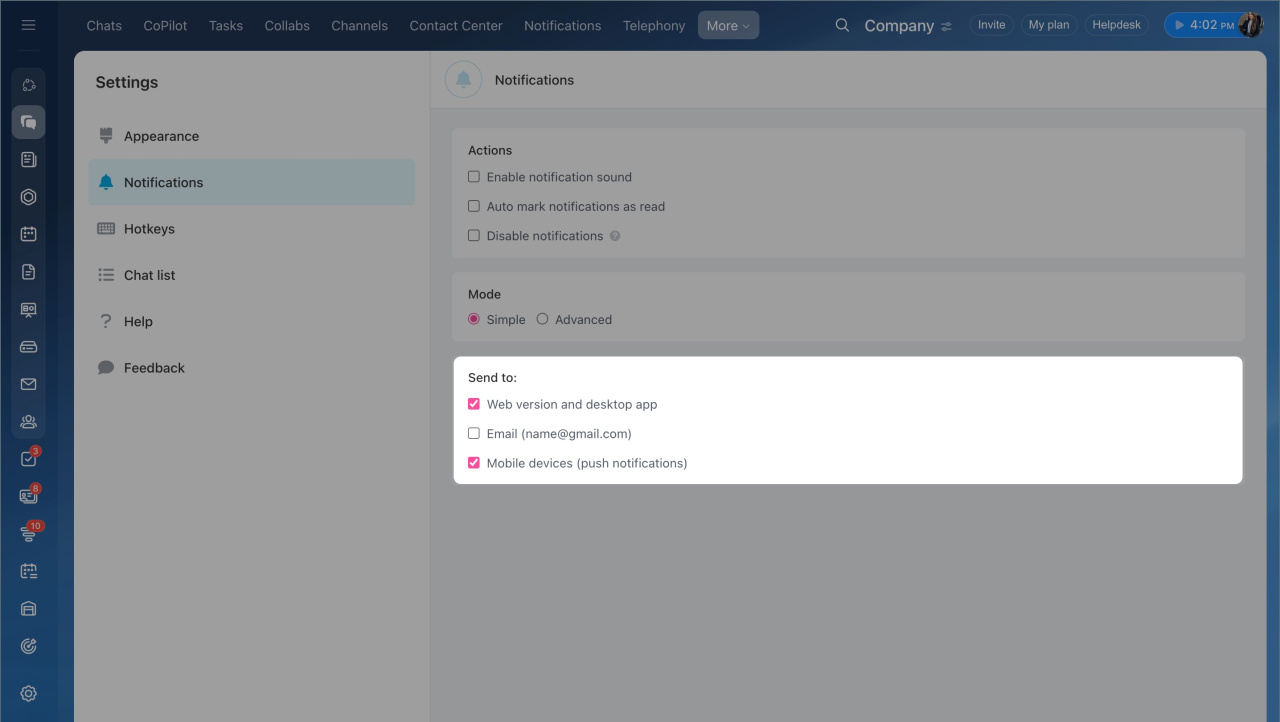Check Auto mark notifications as read
Image resolution: width=1280 pixels, height=722 pixels.
click(474, 206)
